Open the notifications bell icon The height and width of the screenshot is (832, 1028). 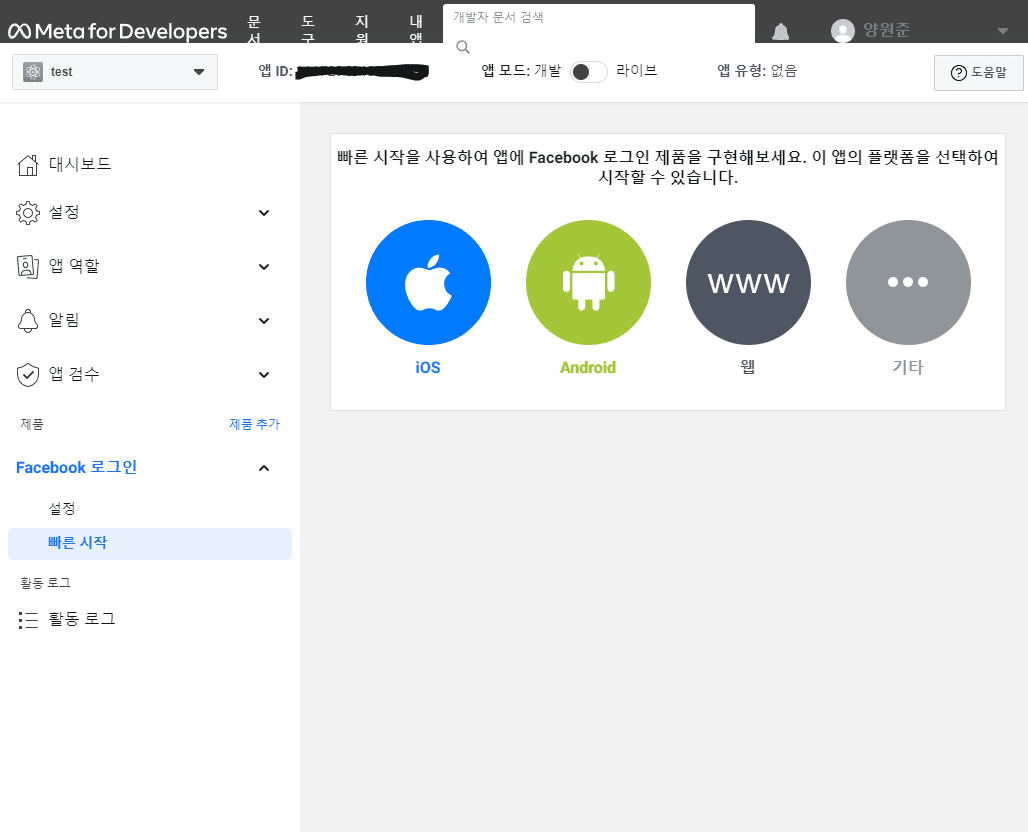[780, 31]
